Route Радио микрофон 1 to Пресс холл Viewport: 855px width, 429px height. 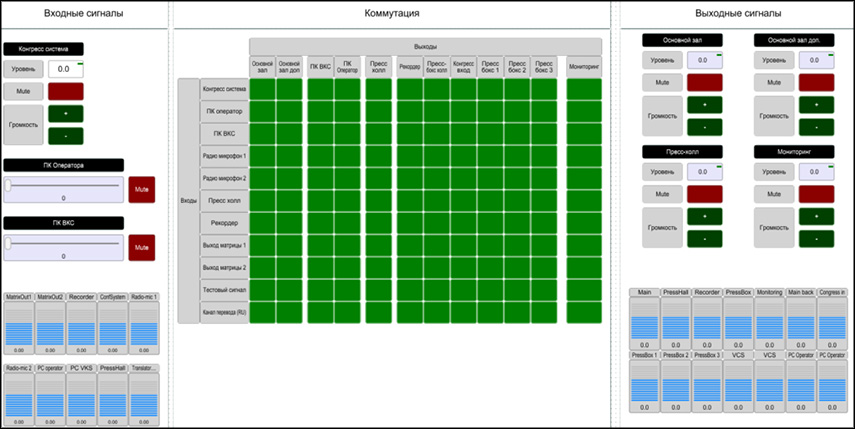[378, 156]
